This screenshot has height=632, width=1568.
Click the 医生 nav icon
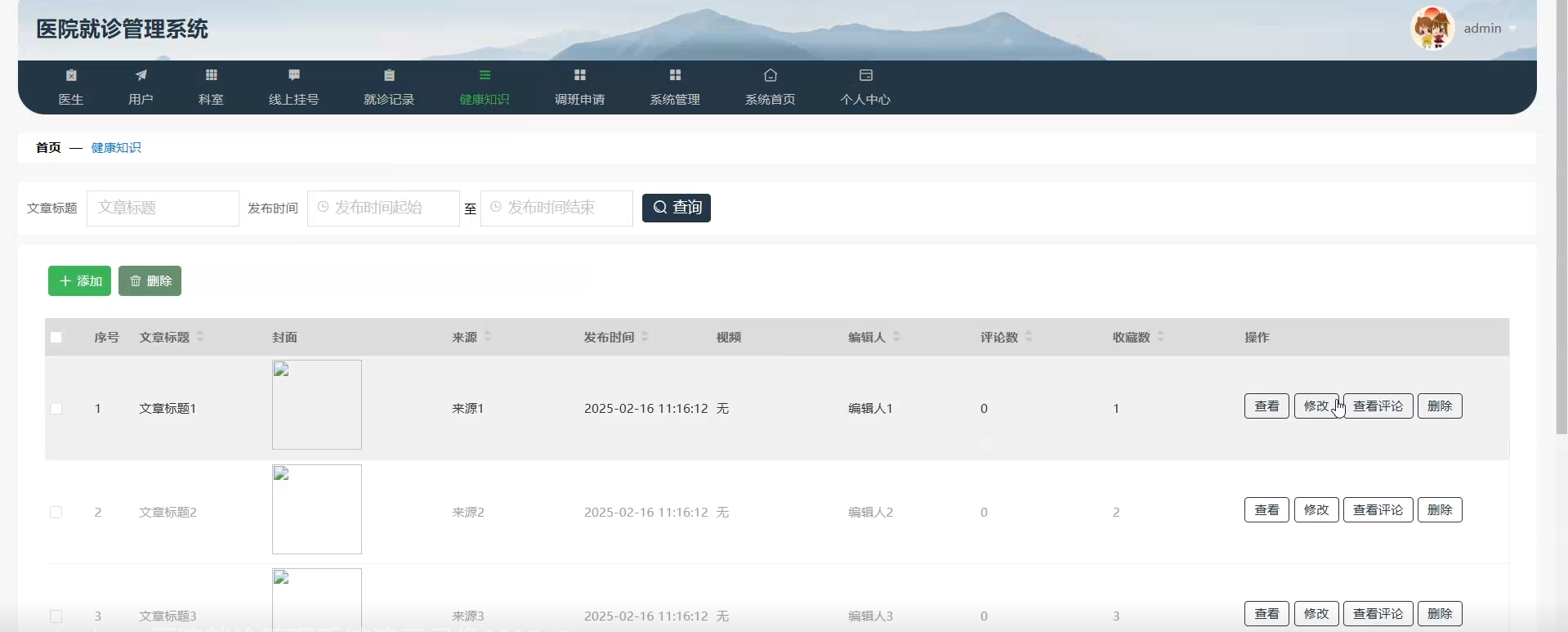coord(71,75)
